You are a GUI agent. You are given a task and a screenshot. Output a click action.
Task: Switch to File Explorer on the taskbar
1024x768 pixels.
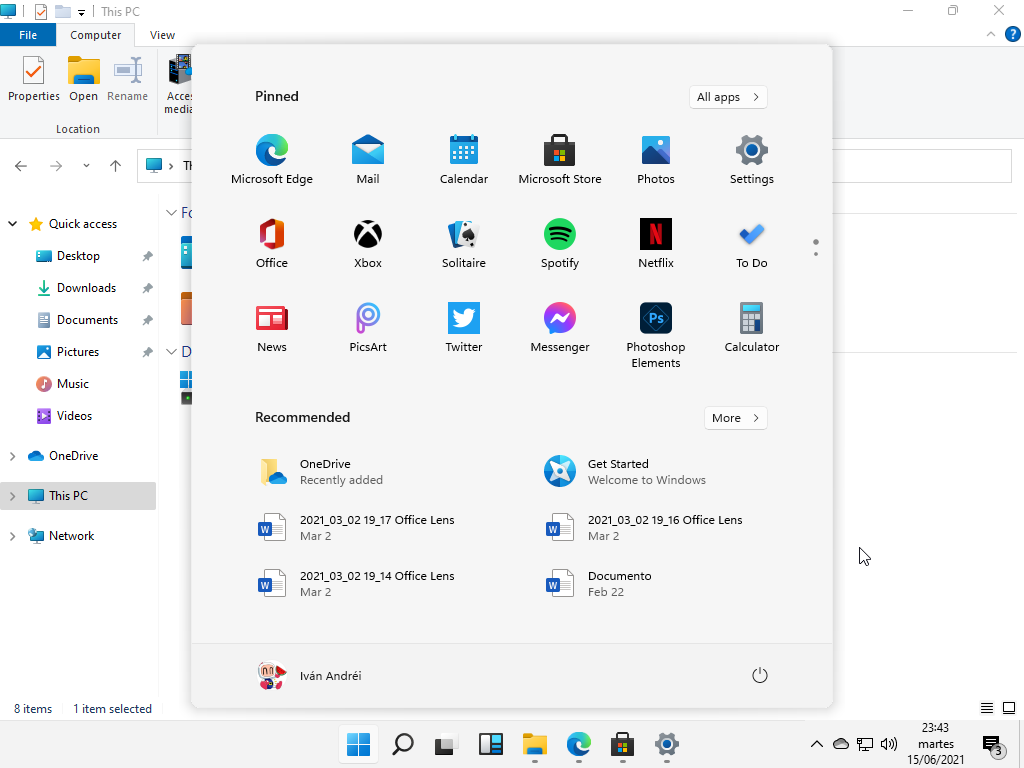pyautogui.click(x=534, y=744)
